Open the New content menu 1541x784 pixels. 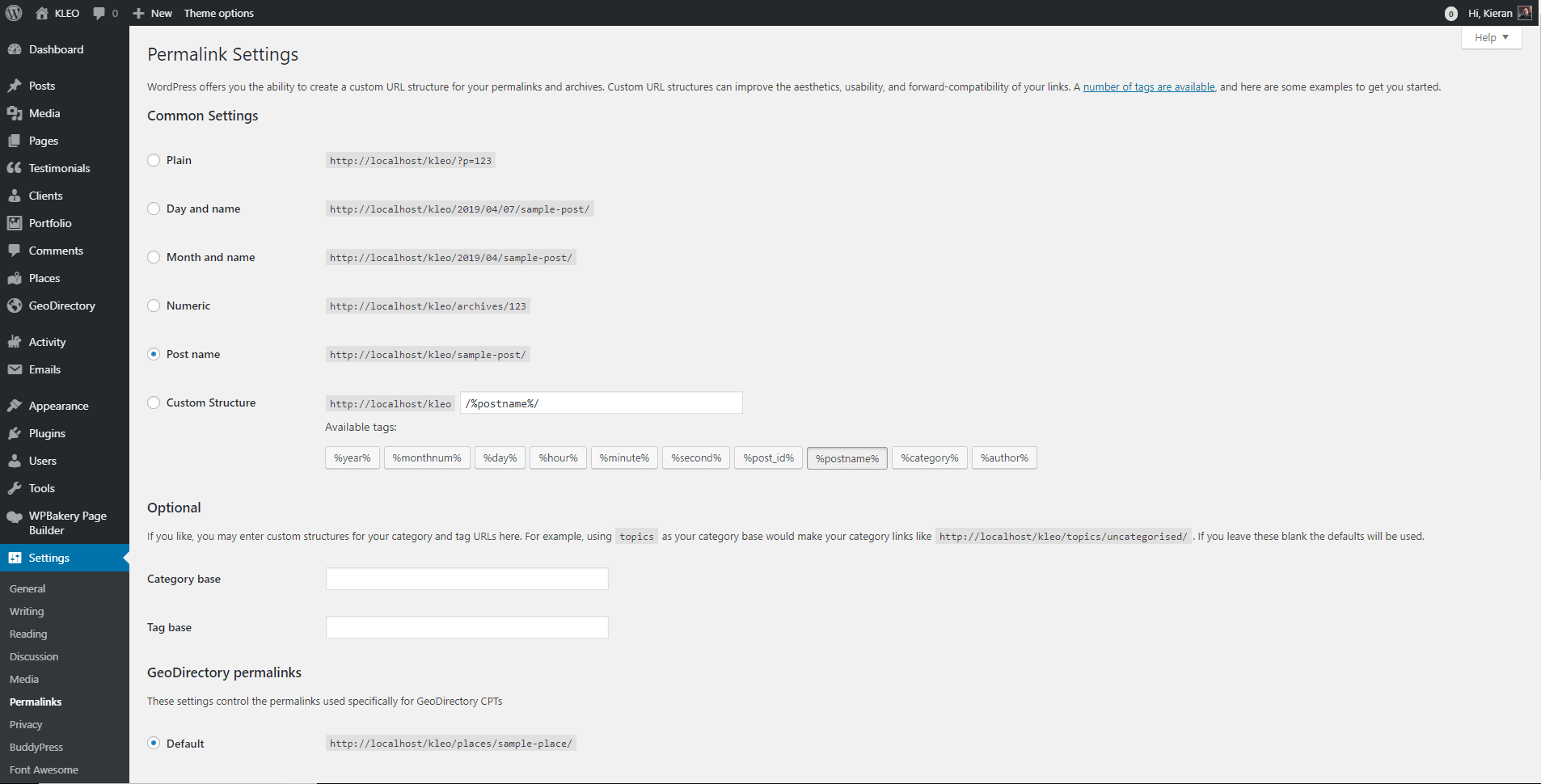point(153,13)
